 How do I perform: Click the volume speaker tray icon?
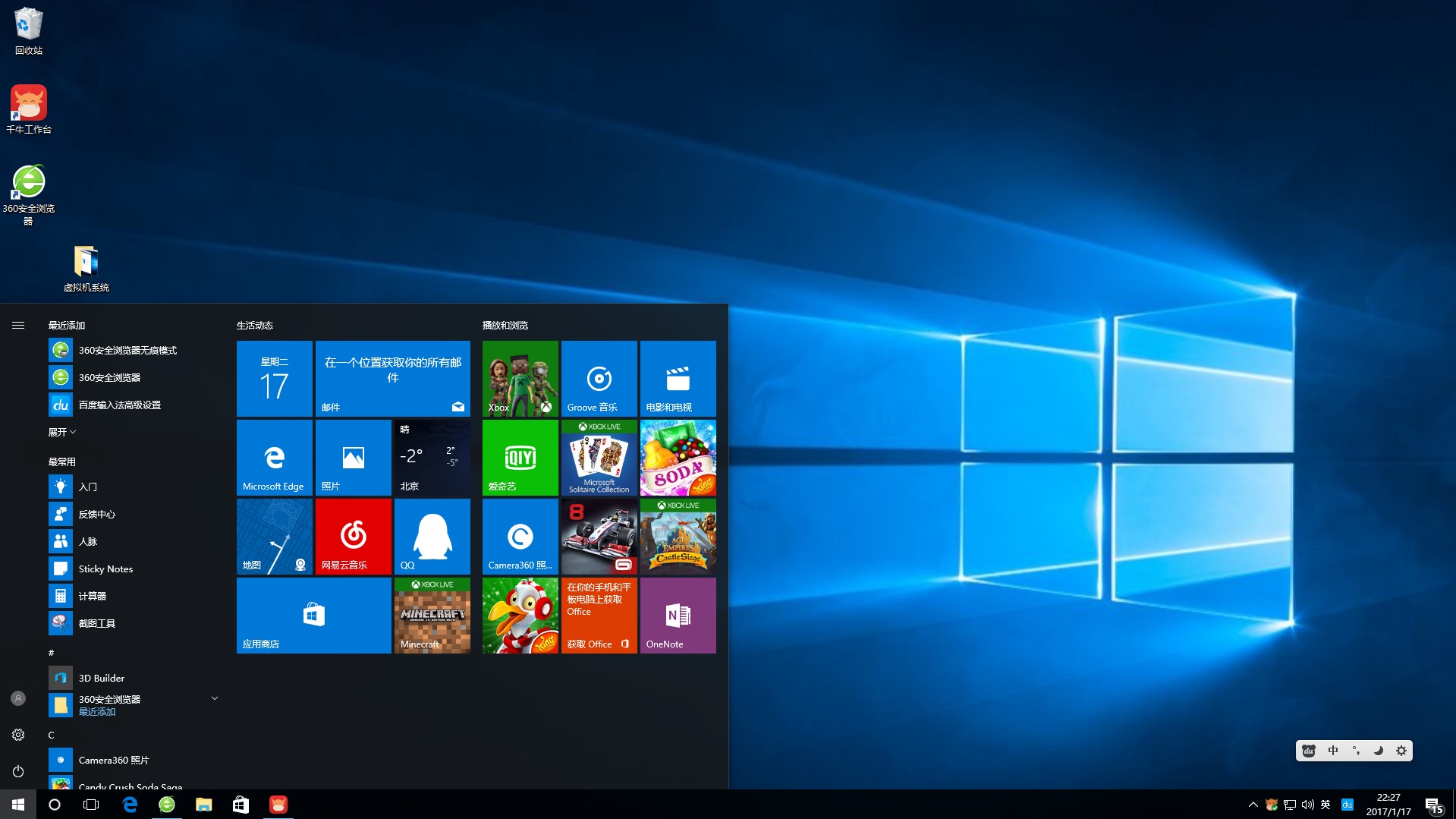[x=1307, y=805]
